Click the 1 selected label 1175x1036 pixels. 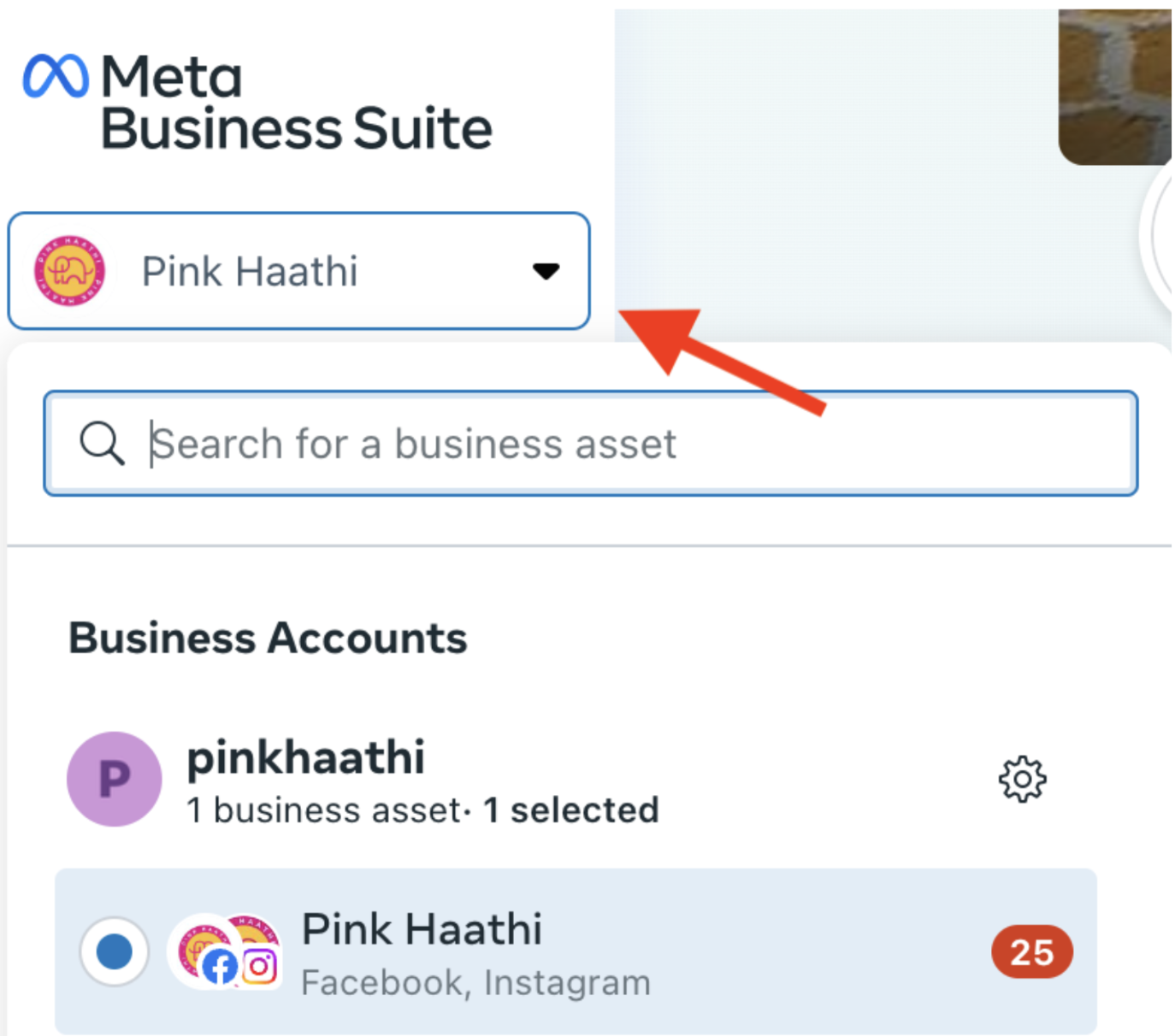click(571, 809)
